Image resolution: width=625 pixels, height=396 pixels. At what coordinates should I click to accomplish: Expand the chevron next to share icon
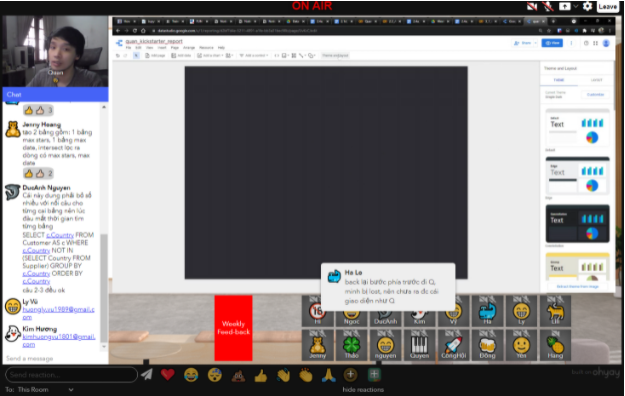[576, 6]
